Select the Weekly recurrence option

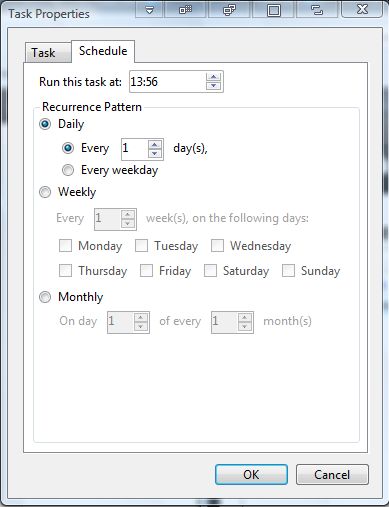(x=45, y=192)
